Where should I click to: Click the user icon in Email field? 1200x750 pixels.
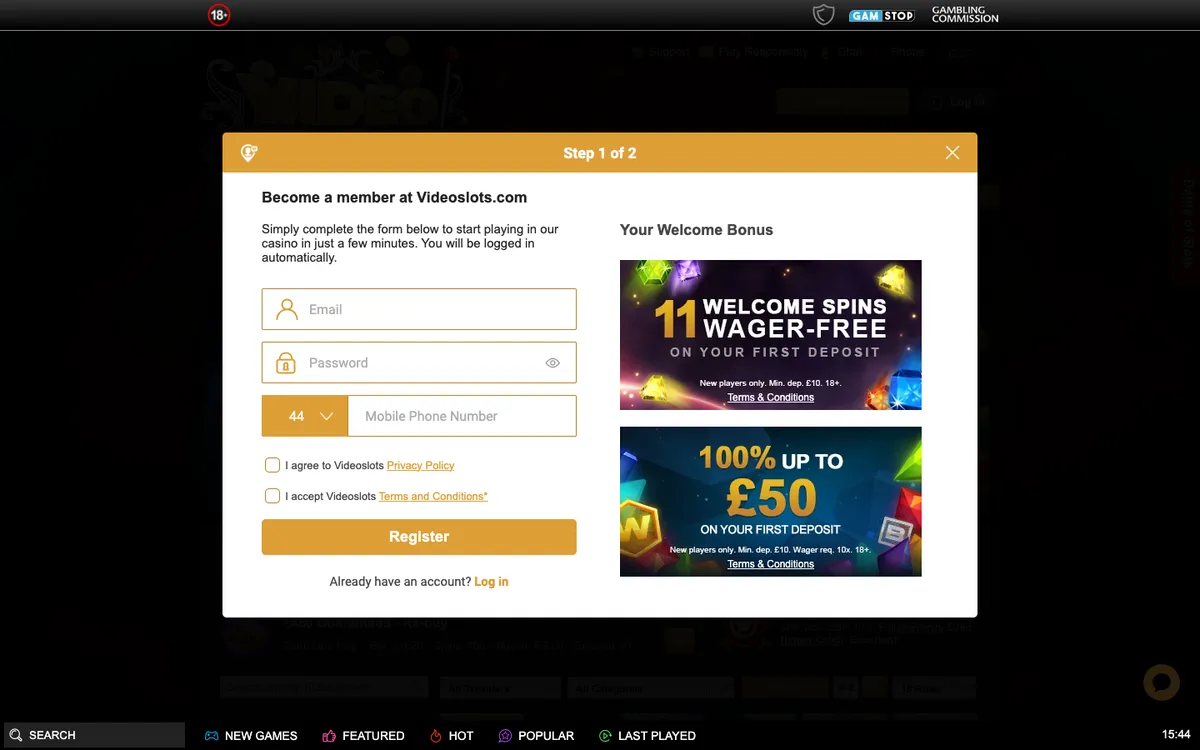pos(287,309)
